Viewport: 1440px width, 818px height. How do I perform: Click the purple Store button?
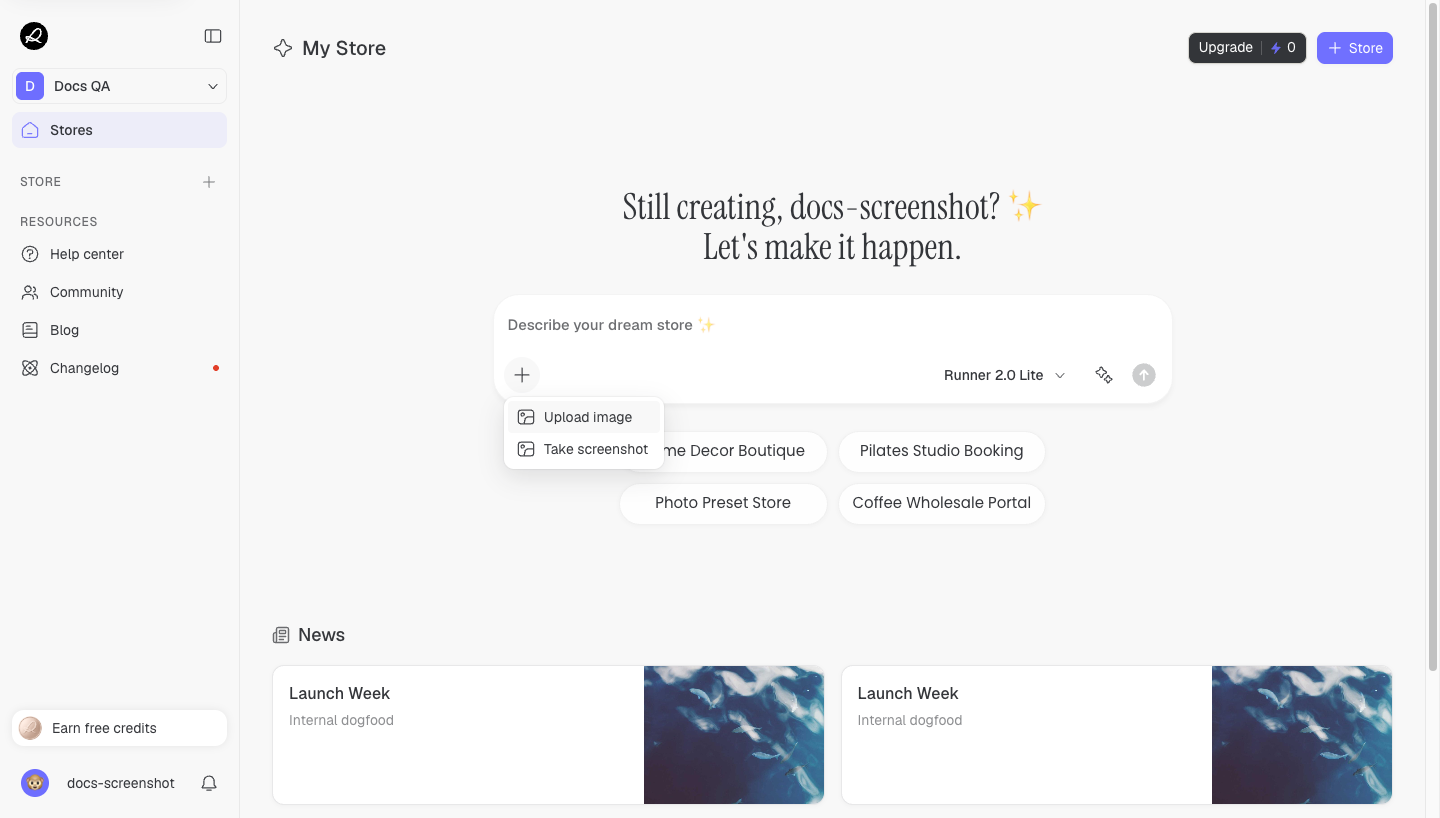(1355, 48)
